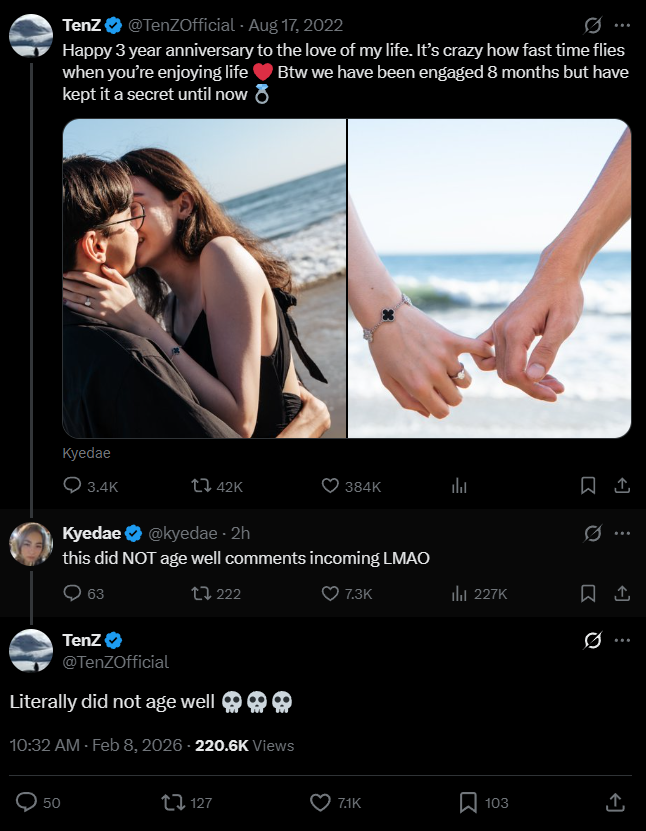Open more options on the anniversary tweet

(622, 25)
